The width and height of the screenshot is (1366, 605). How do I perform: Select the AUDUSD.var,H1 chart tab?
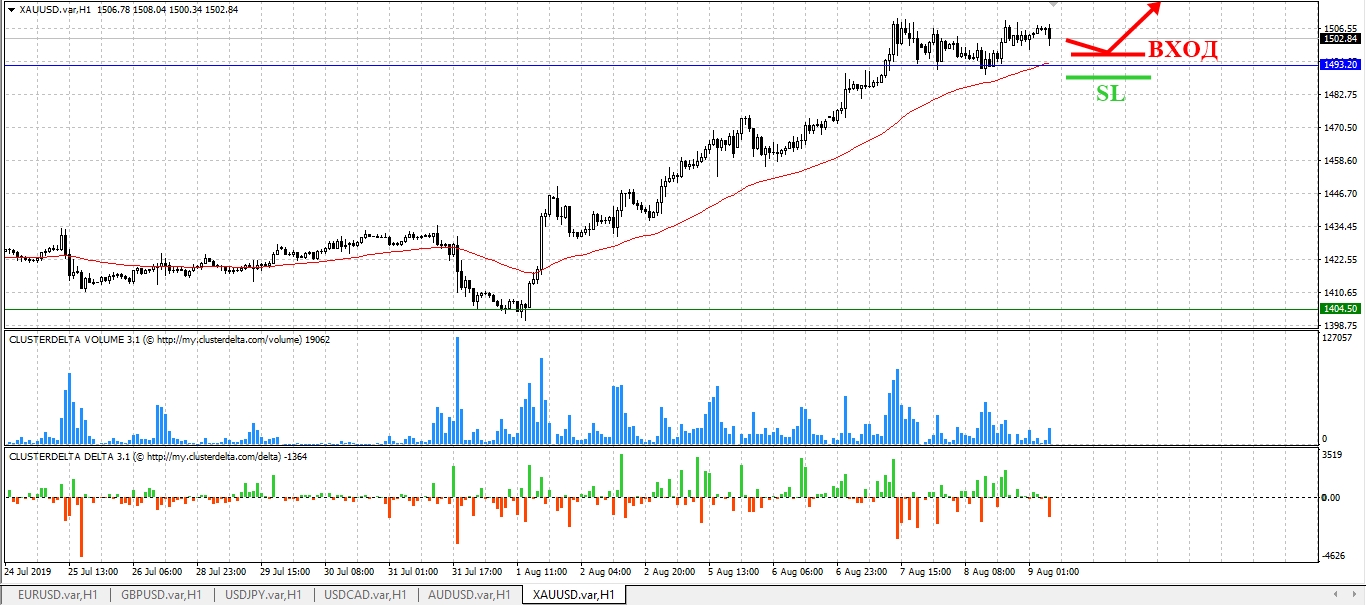(469, 595)
